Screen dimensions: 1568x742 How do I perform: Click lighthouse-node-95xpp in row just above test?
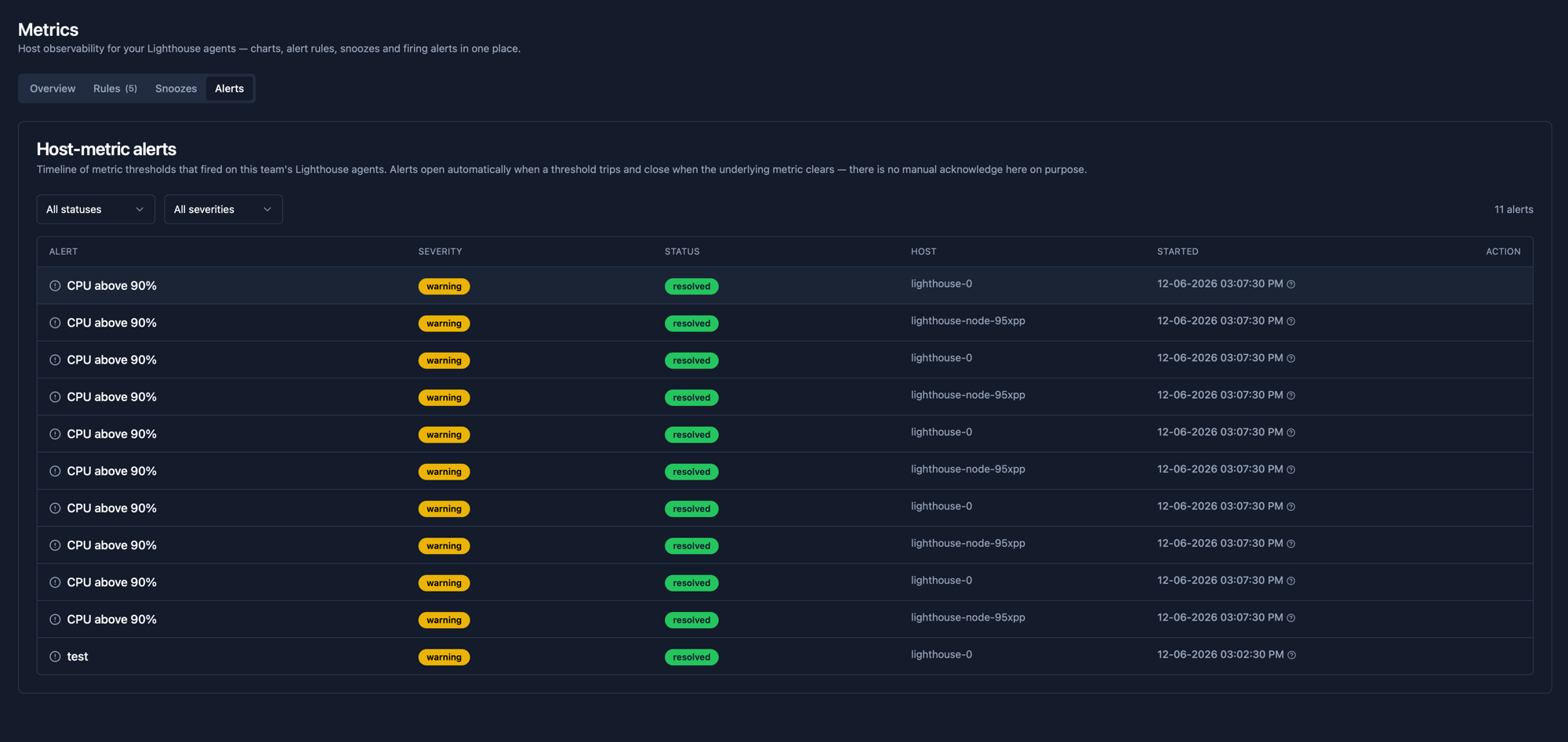(968, 617)
